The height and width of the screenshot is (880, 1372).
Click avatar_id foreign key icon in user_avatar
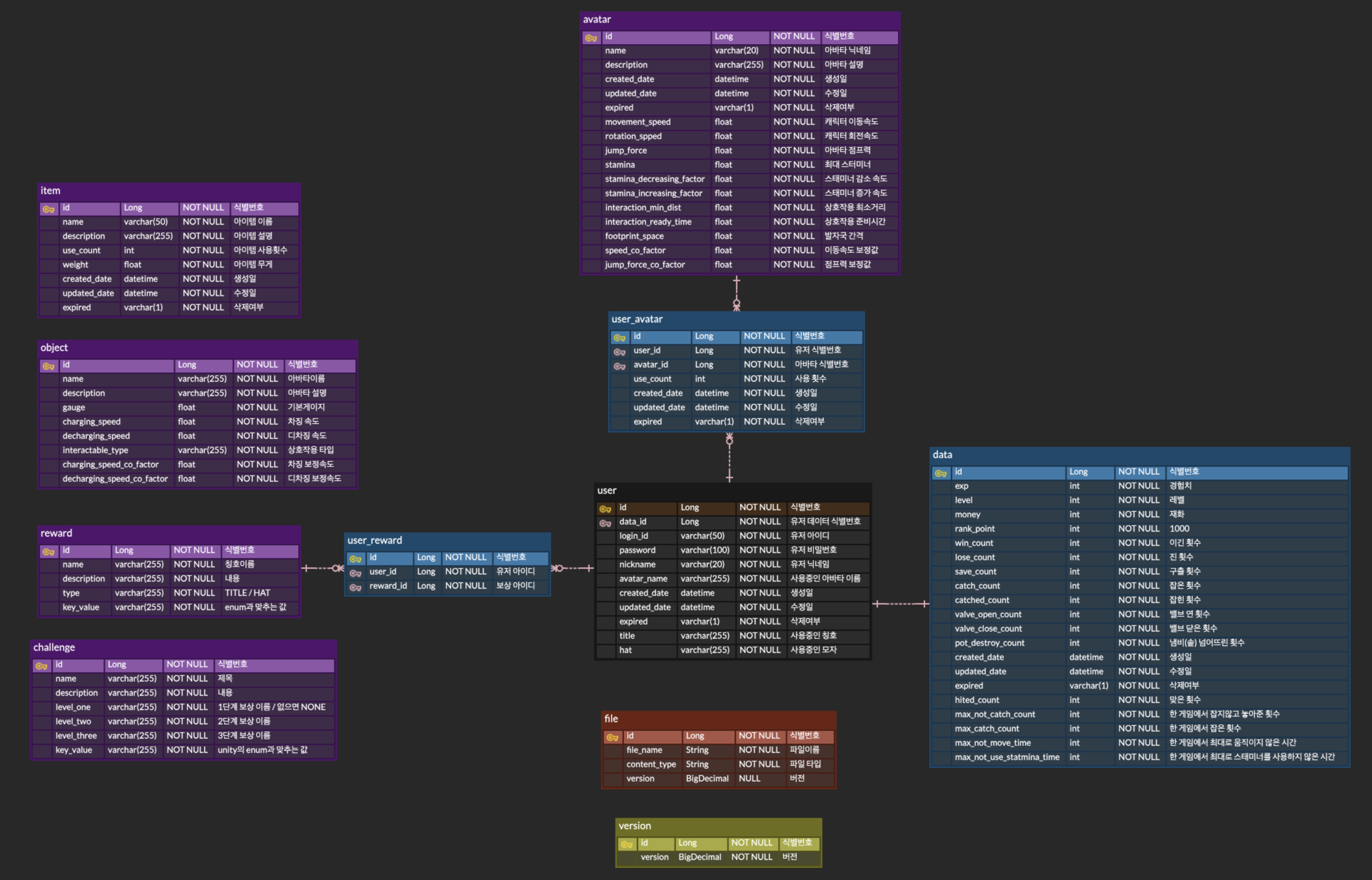point(619,366)
